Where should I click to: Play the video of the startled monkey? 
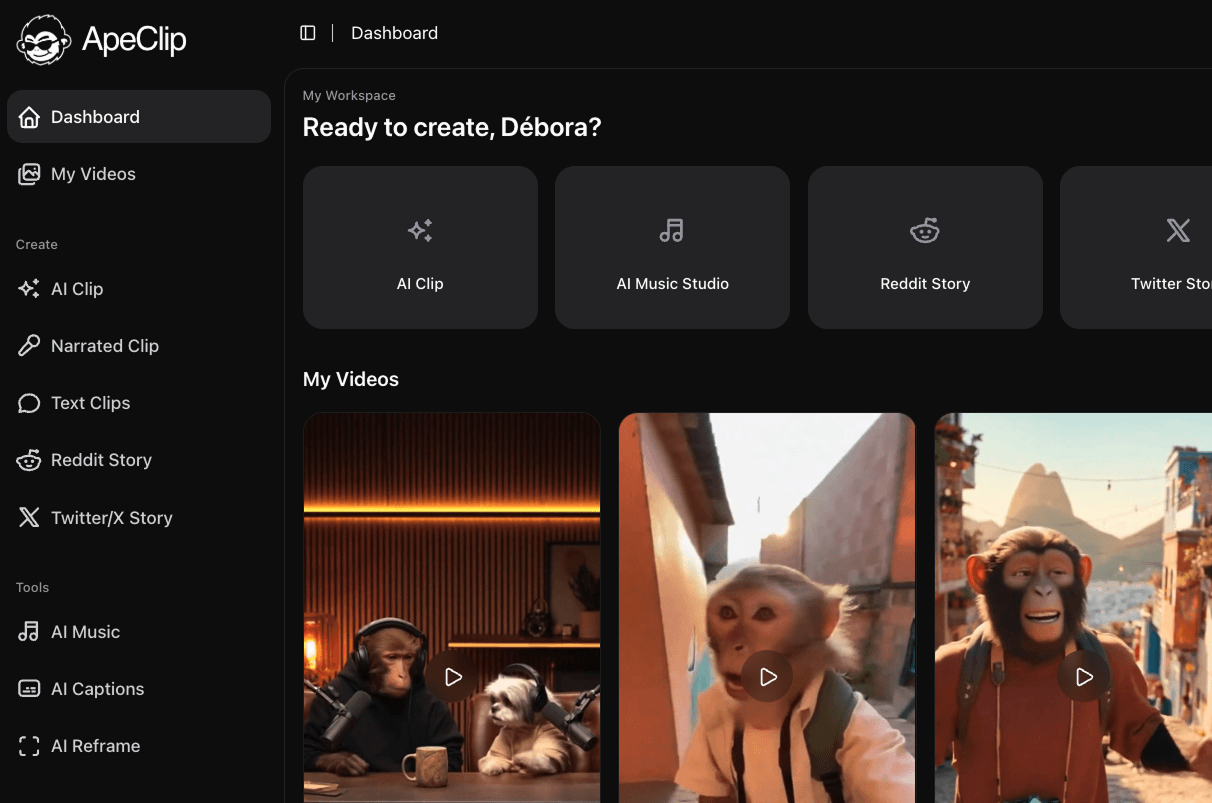point(767,677)
